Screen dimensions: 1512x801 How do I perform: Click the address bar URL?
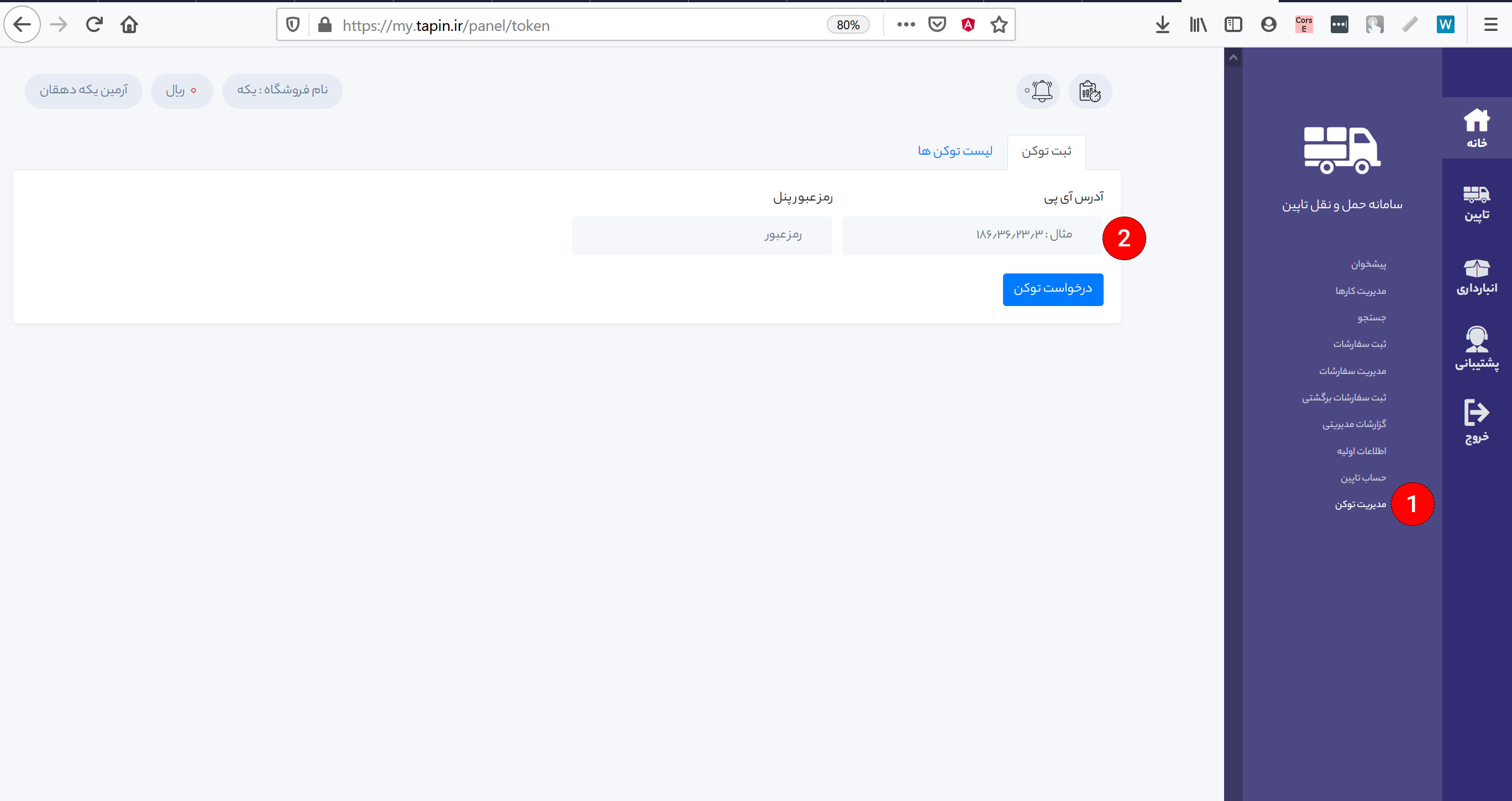446,25
